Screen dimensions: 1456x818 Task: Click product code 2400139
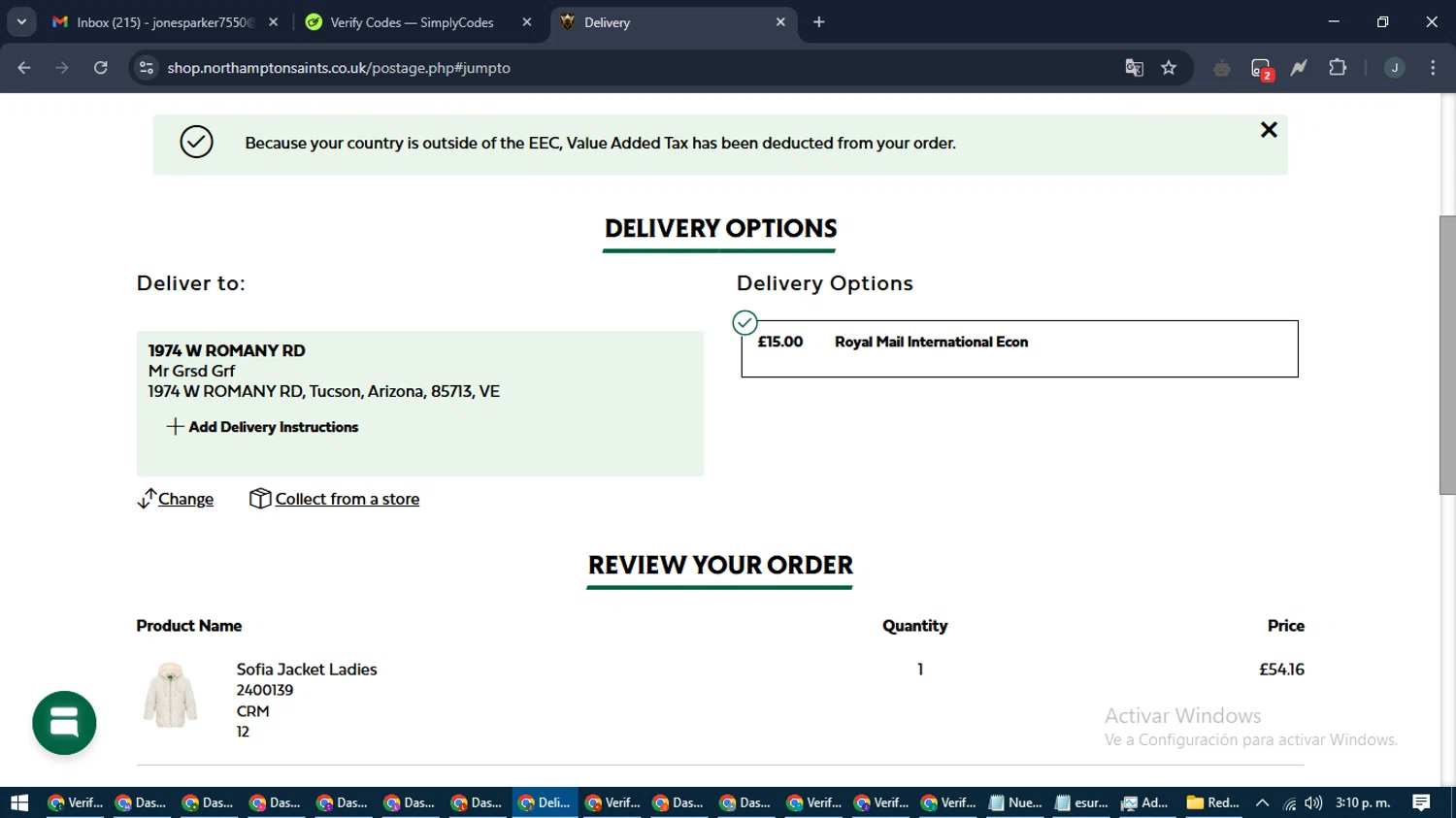(265, 690)
